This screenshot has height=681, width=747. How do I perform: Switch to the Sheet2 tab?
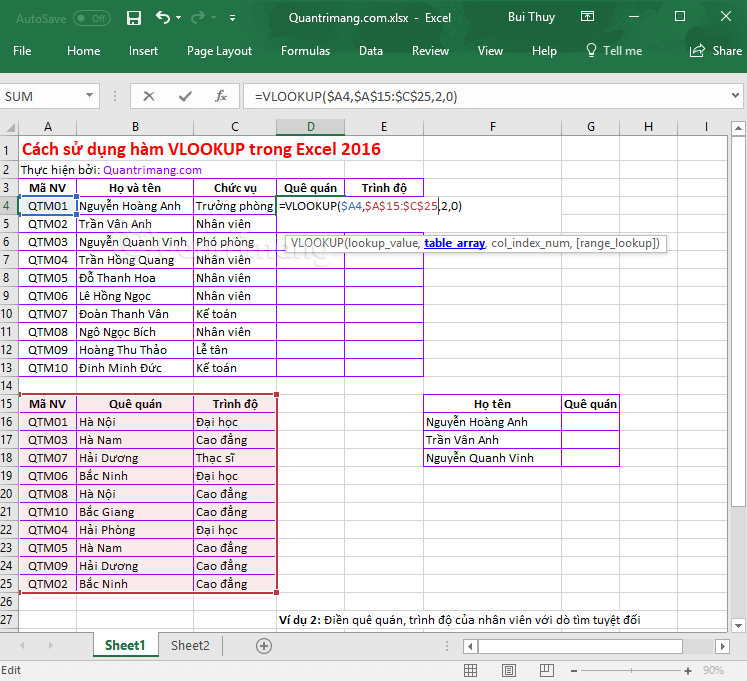click(x=190, y=645)
